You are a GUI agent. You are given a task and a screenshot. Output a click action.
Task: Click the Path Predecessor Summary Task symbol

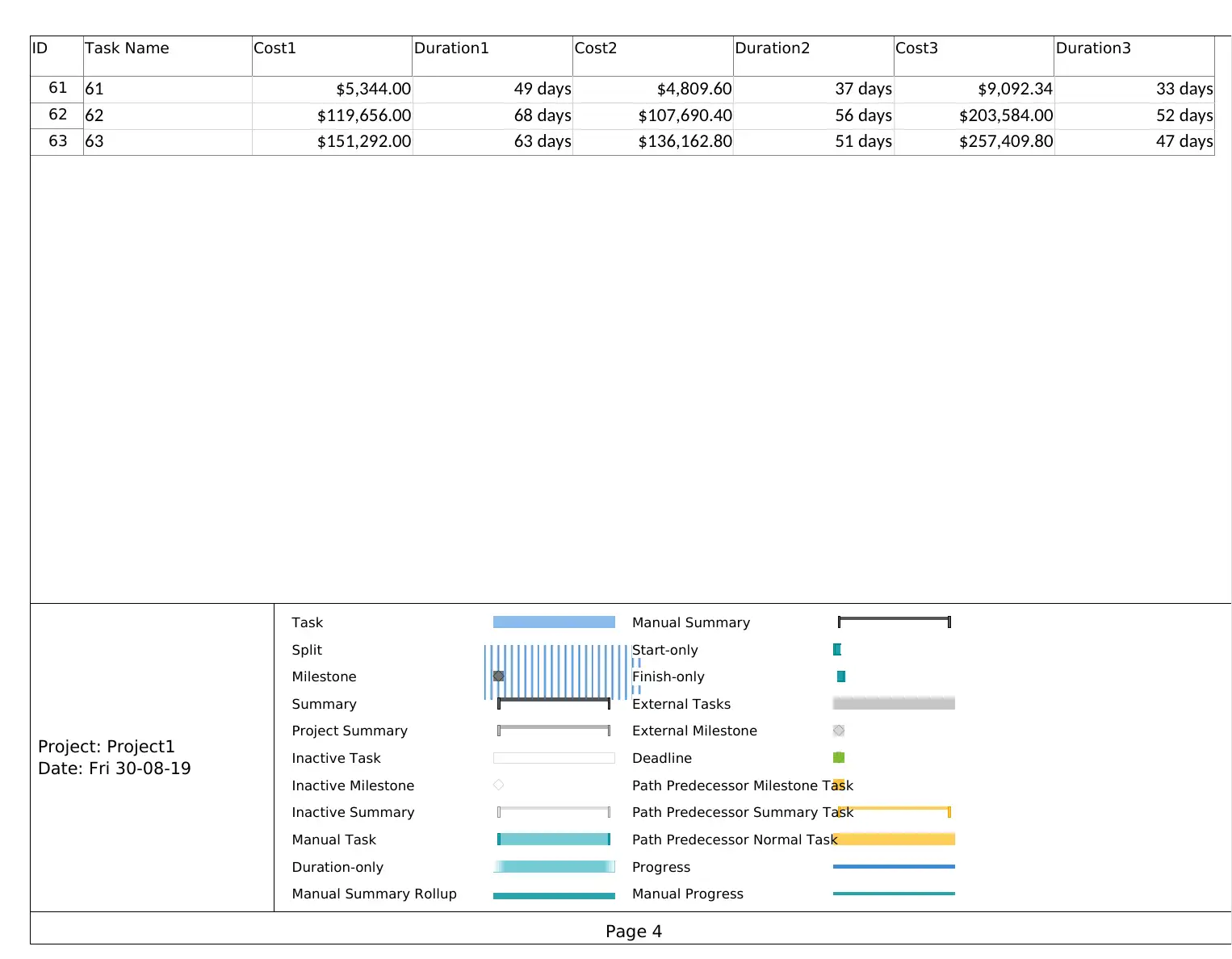tap(895, 811)
